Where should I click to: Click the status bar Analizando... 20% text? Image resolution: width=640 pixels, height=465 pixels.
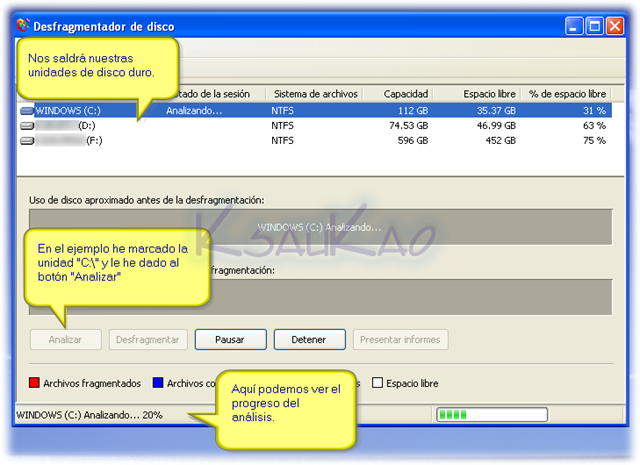[89, 415]
